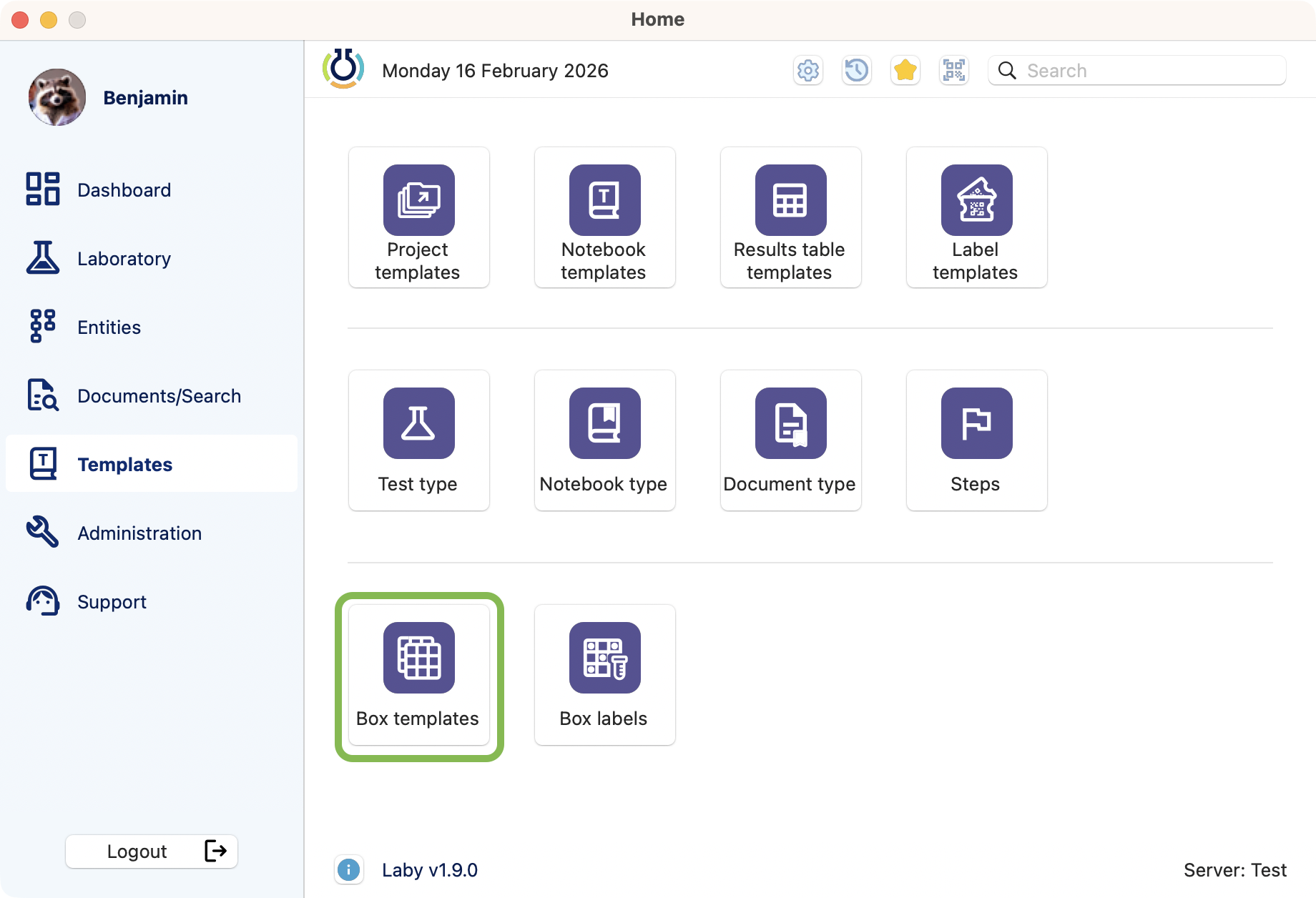
Task: Open Results table templates
Action: coord(790,217)
